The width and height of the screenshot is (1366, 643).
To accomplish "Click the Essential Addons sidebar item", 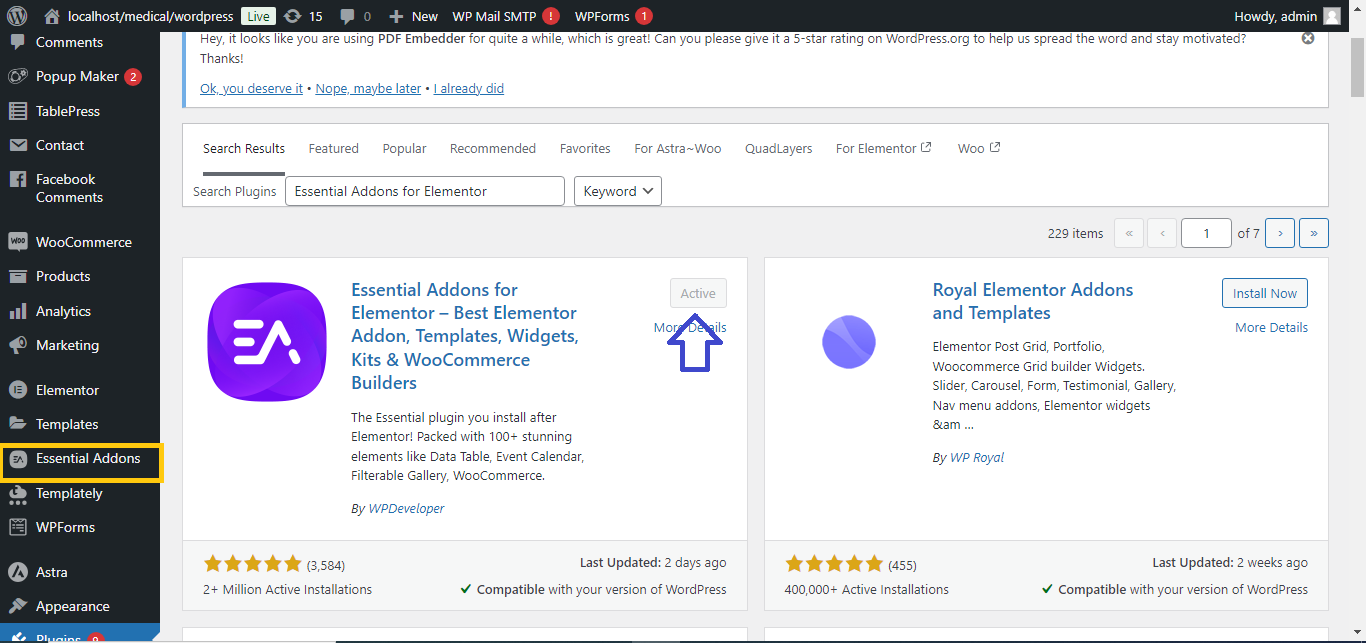I will (87, 459).
